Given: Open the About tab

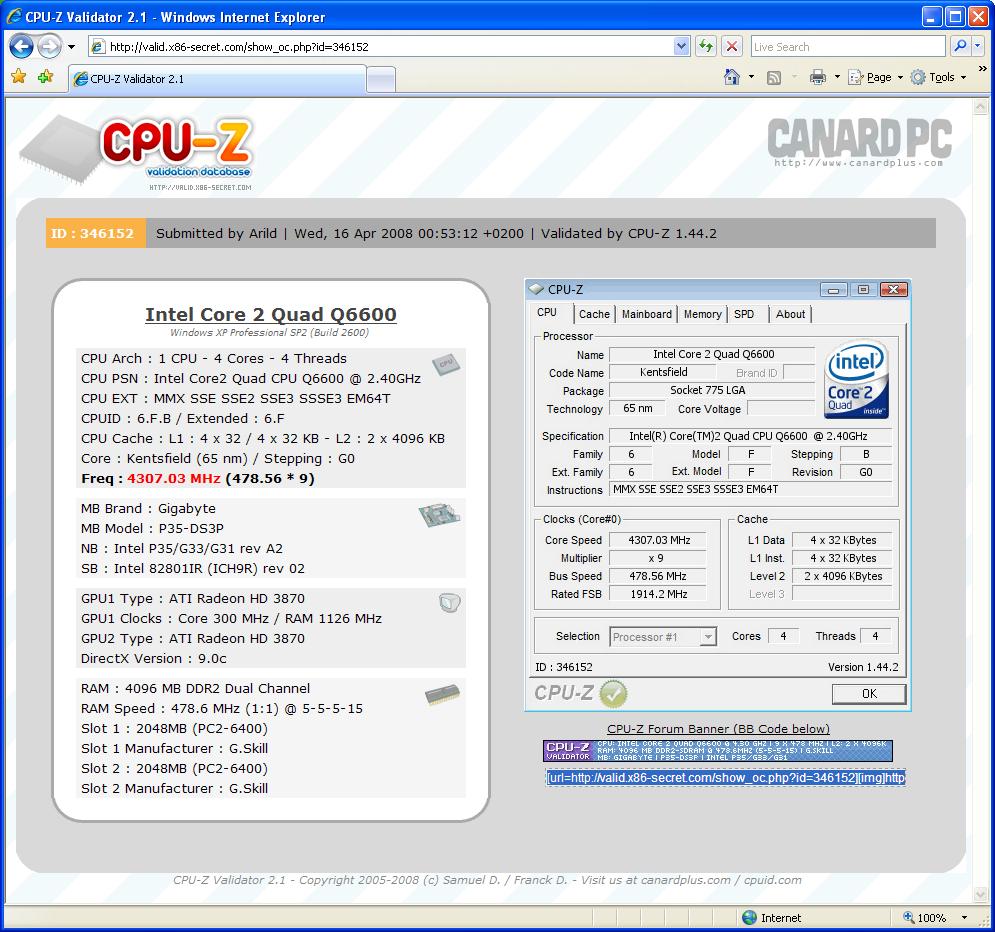Looking at the screenshot, I should coord(790,314).
